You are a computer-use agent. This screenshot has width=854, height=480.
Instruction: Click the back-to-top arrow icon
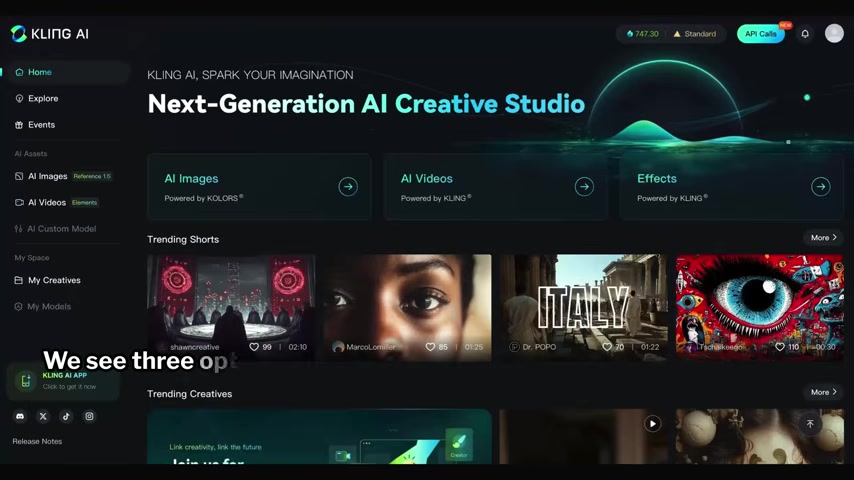click(810, 424)
